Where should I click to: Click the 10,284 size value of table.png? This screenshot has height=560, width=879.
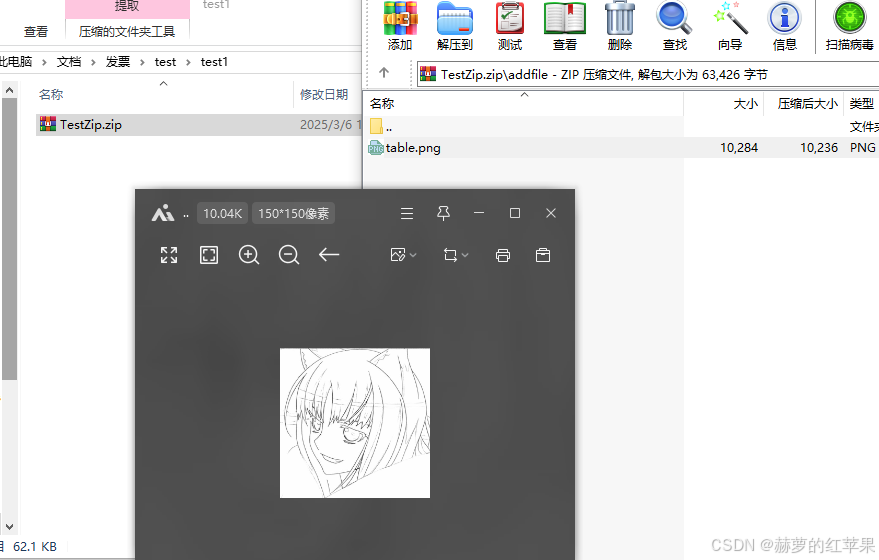739,147
